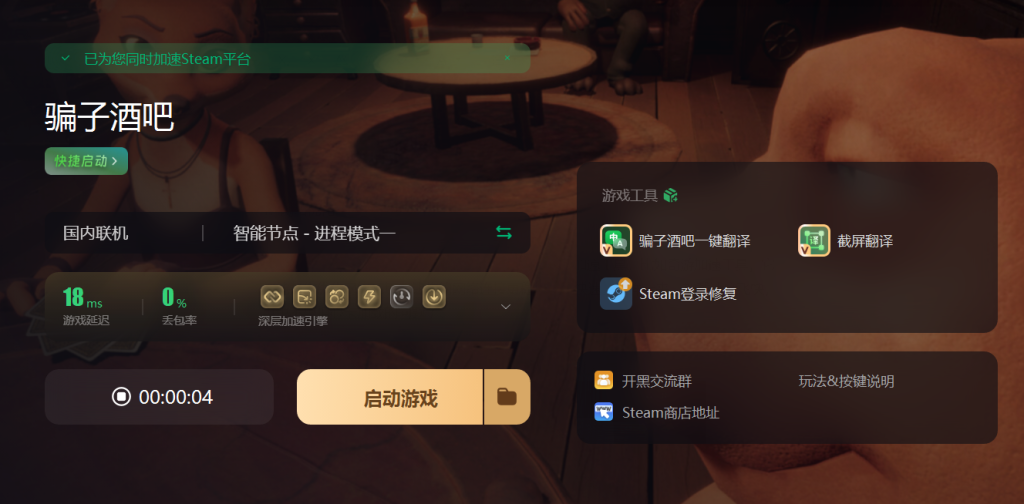Open the 截屏翻译 screenshot translation tool
Screen dimensions: 1024x504
click(x=846, y=241)
